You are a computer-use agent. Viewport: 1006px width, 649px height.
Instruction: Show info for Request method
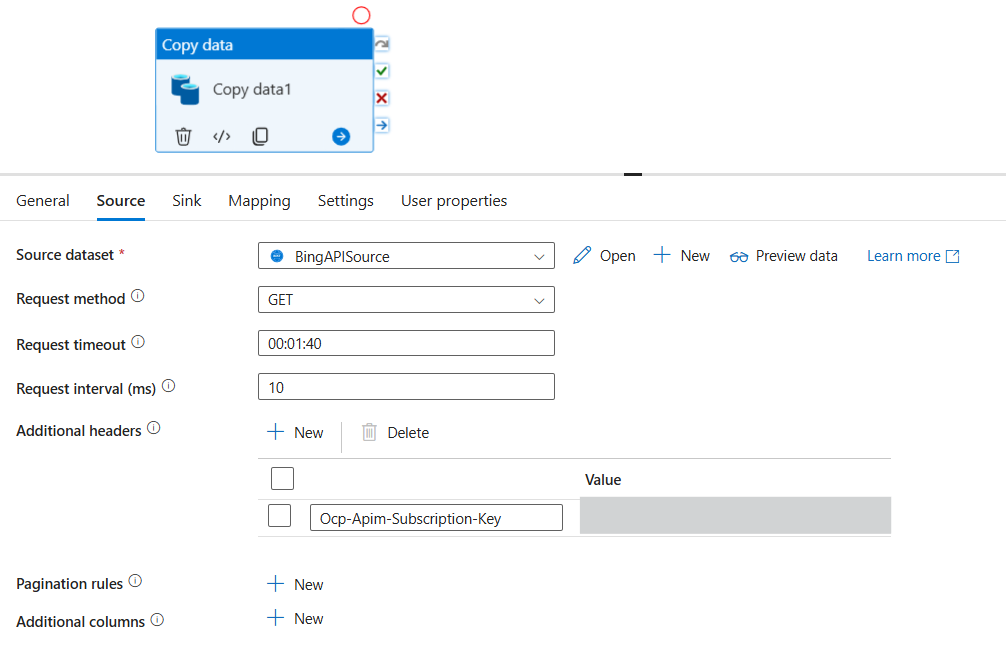138,296
